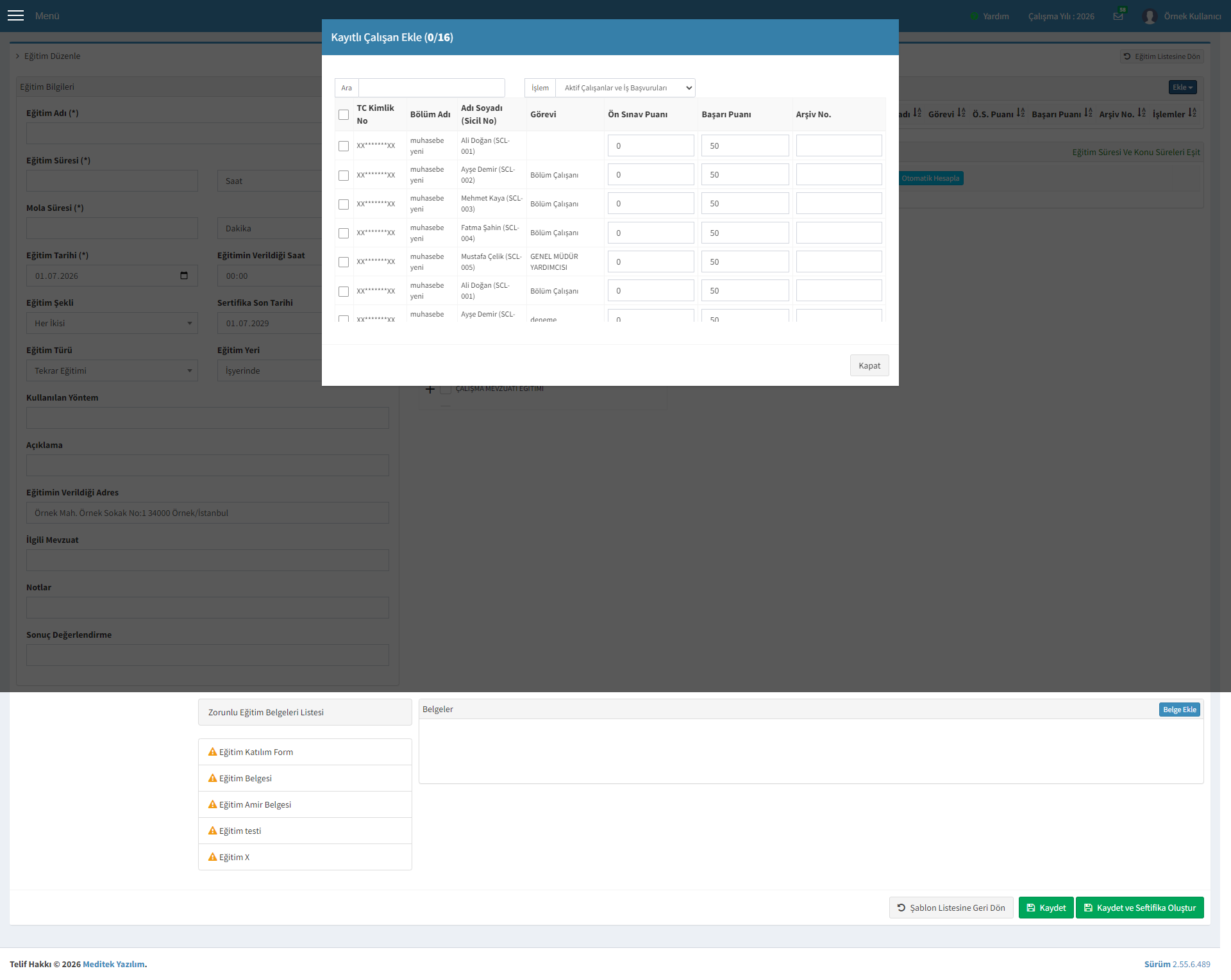This screenshot has height=980, width=1231.
Task: Click the Belge Ekle button
Action: [x=1179, y=710]
